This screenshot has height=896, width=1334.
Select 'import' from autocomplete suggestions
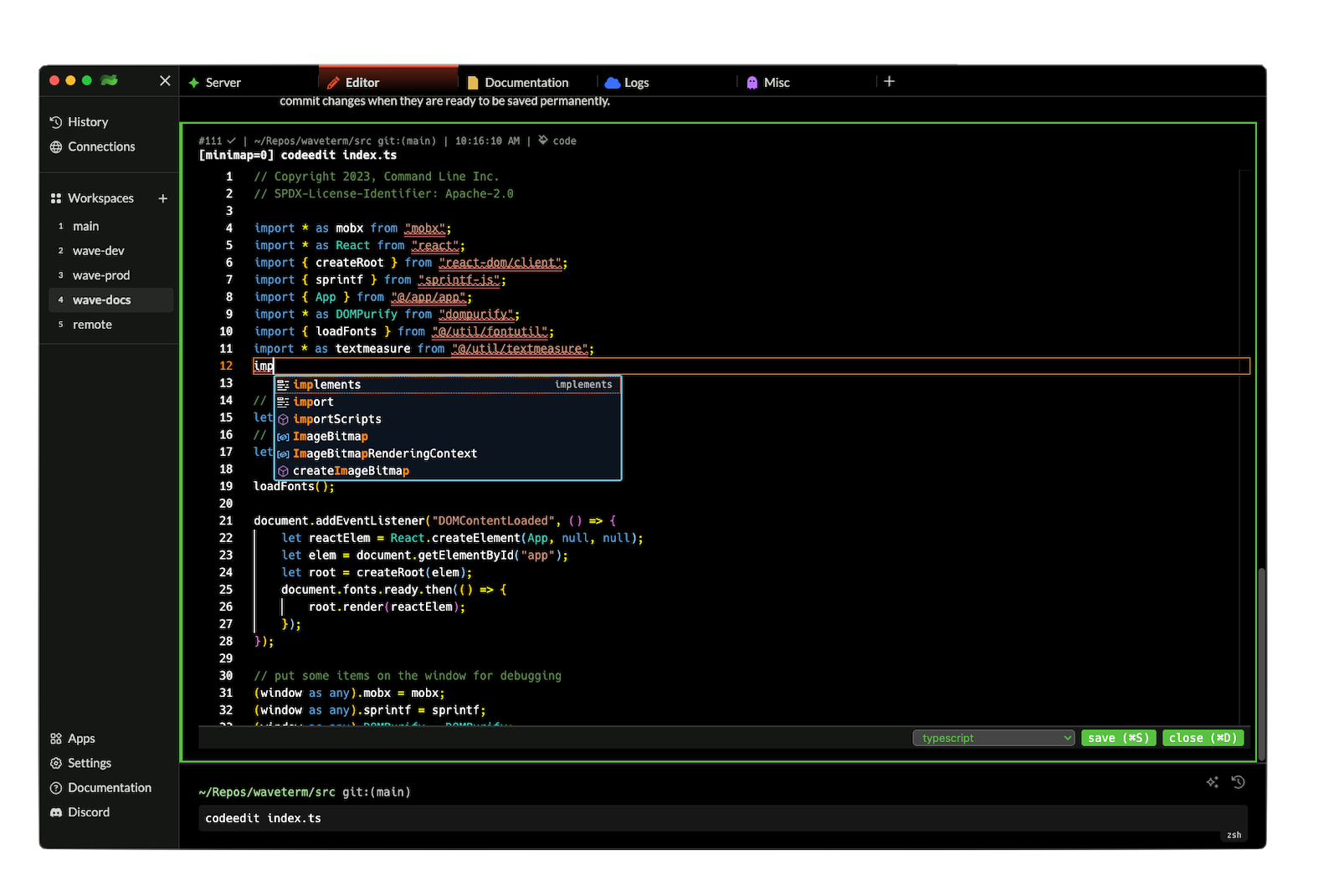314,402
